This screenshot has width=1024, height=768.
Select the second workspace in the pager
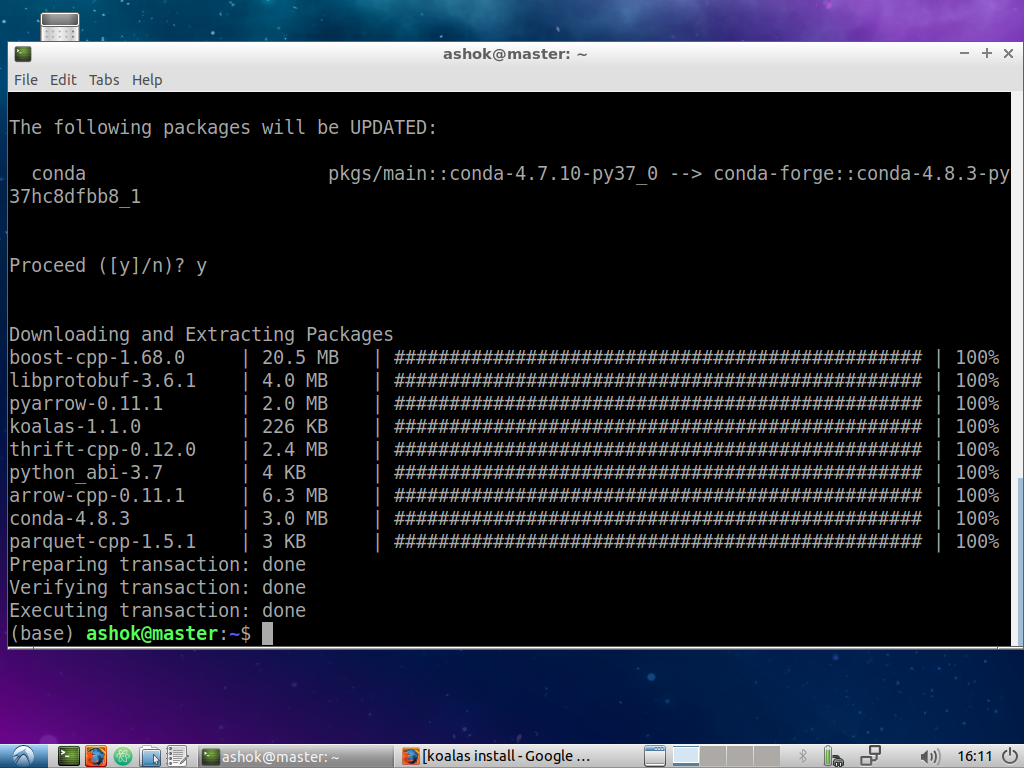point(712,756)
